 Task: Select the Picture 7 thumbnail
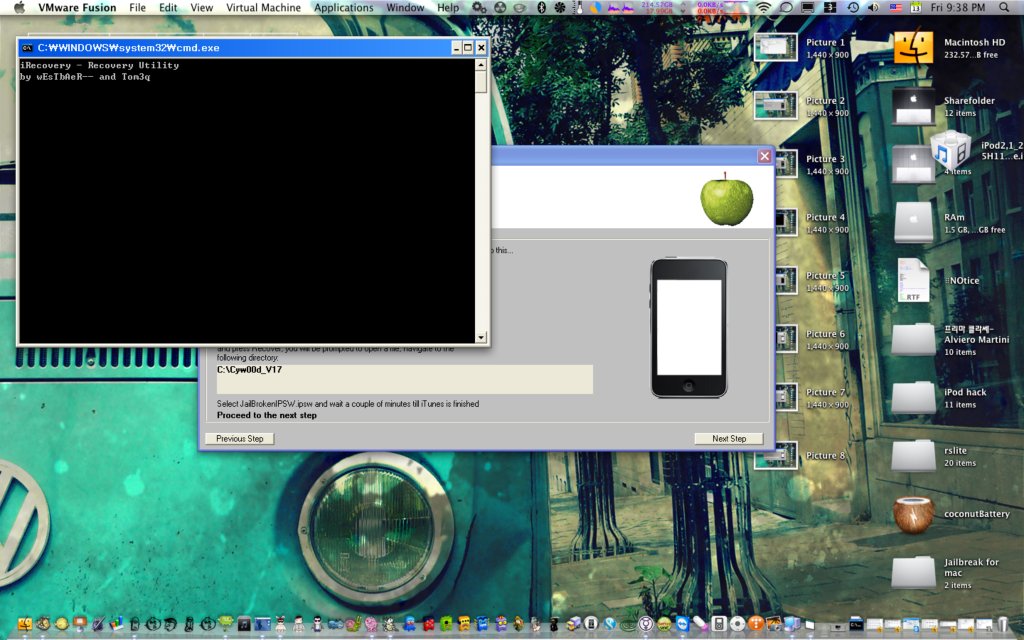click(x=786, y=398)
